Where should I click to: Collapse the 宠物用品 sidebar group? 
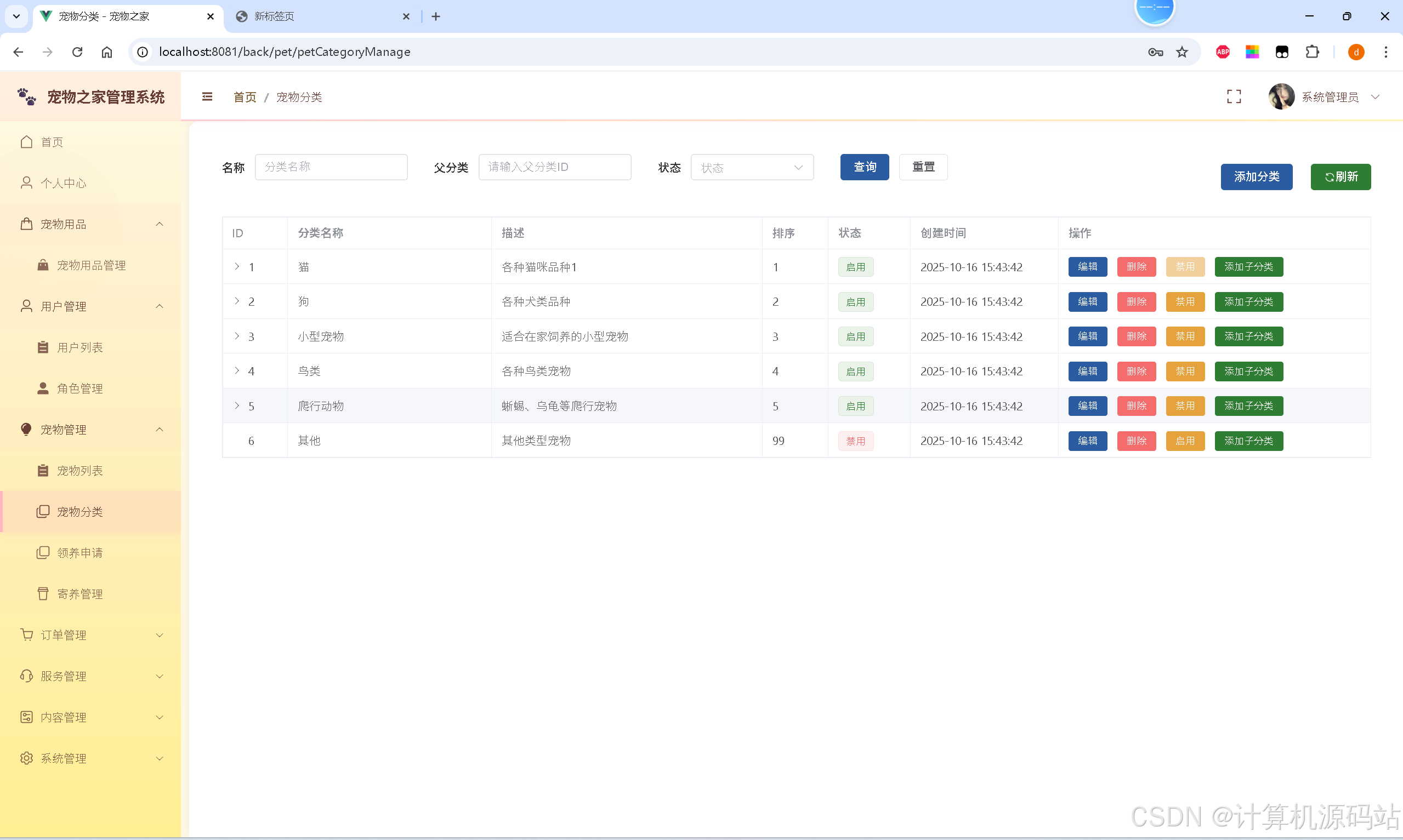pos(90,224)
